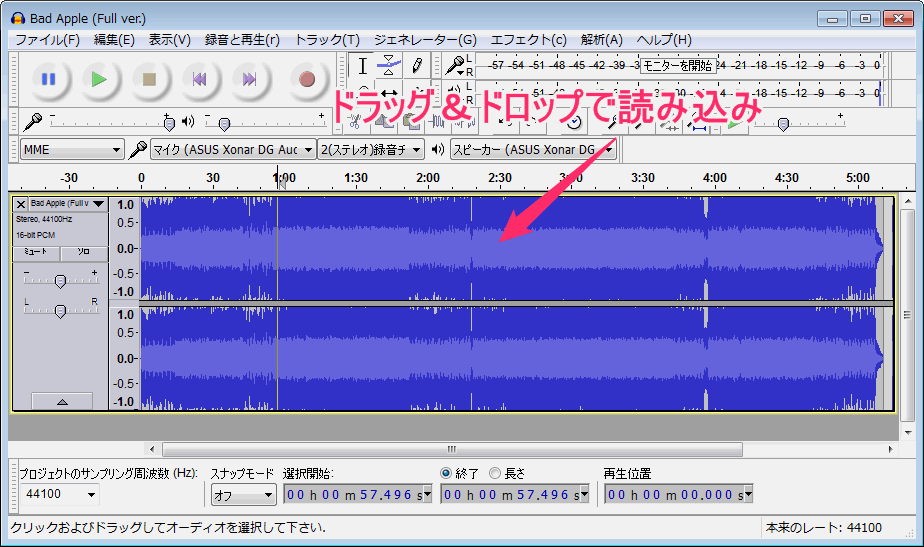924x547 pixels.
Task: Start recording with the red Record button
Action: (x=306, y=79)
